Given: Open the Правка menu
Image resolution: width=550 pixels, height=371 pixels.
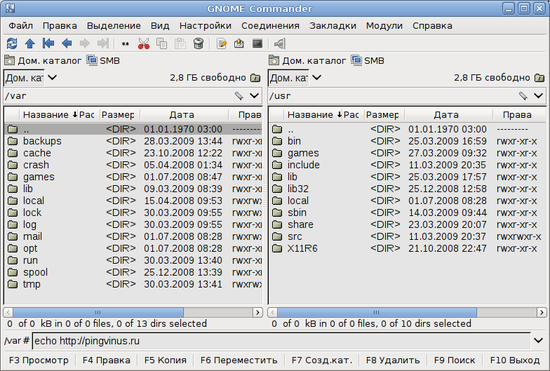Looking at the screenshot, I should [x=60, y=26].
